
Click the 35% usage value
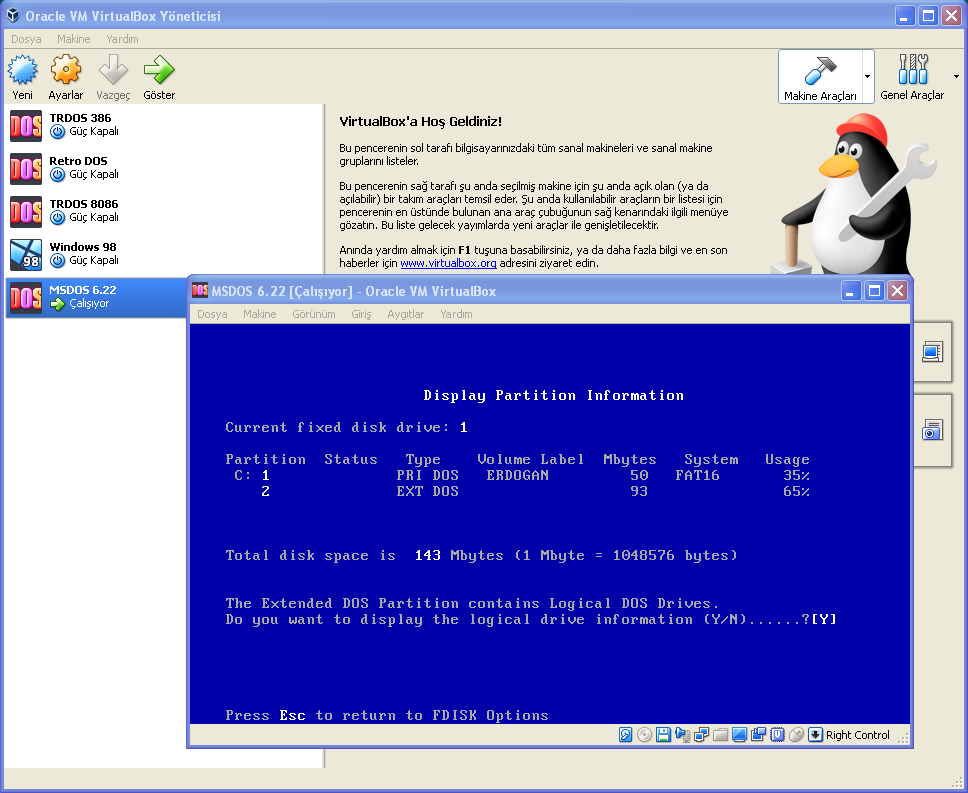coord(796,475)
